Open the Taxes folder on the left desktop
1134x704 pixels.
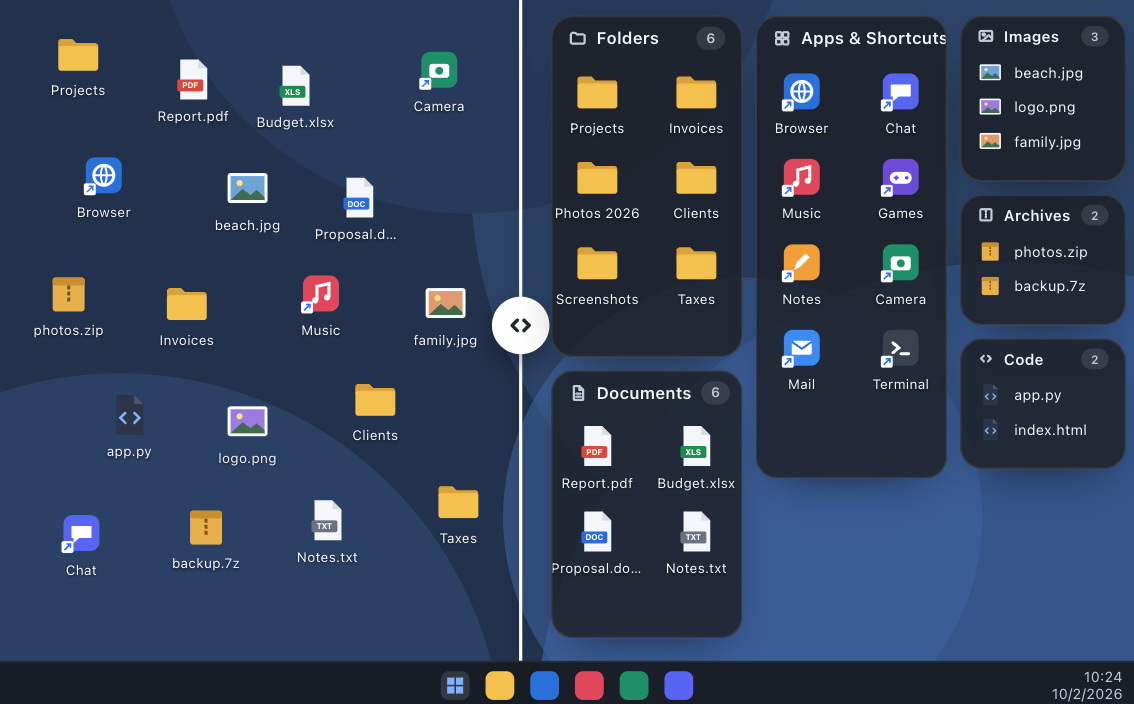click(x=458, y=514)
